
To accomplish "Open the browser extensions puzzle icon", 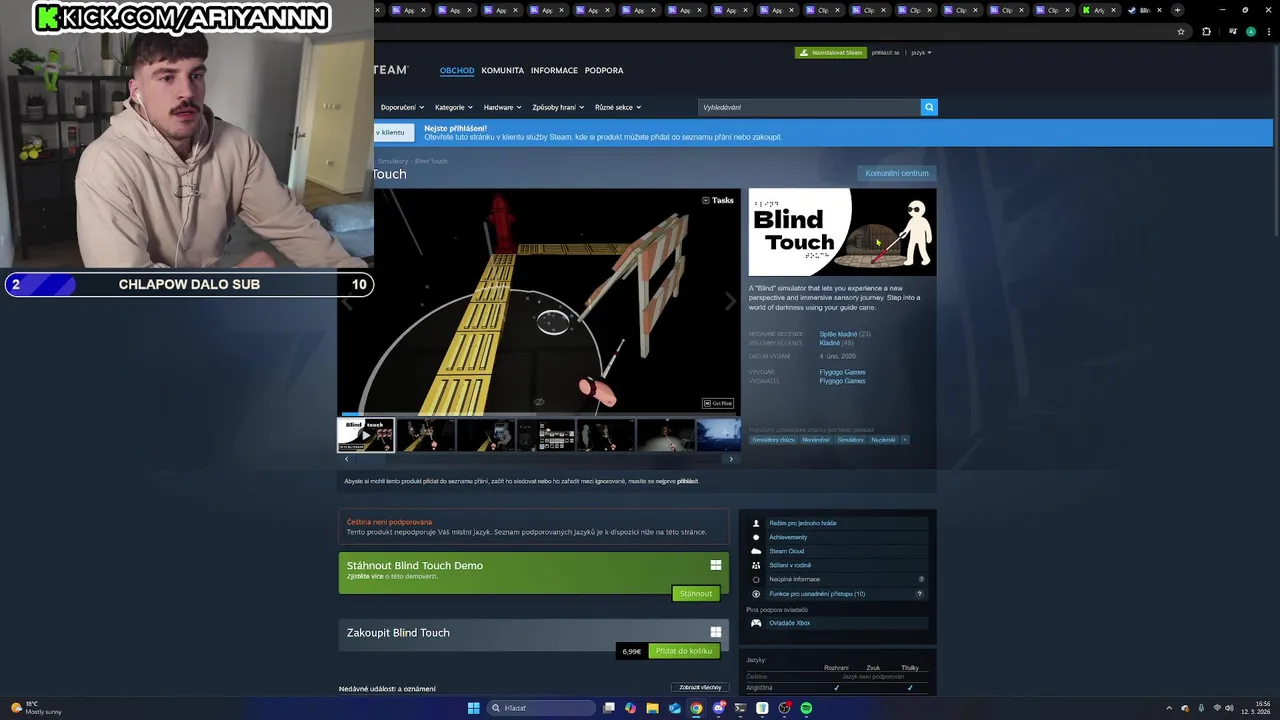I will (x=1206, y=31).
